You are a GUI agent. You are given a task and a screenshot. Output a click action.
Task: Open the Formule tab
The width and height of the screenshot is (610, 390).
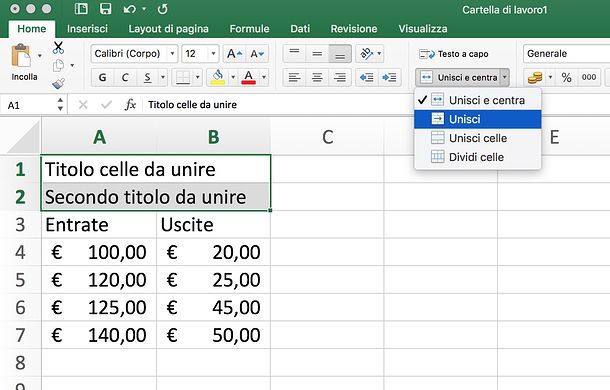coord(249,29)
